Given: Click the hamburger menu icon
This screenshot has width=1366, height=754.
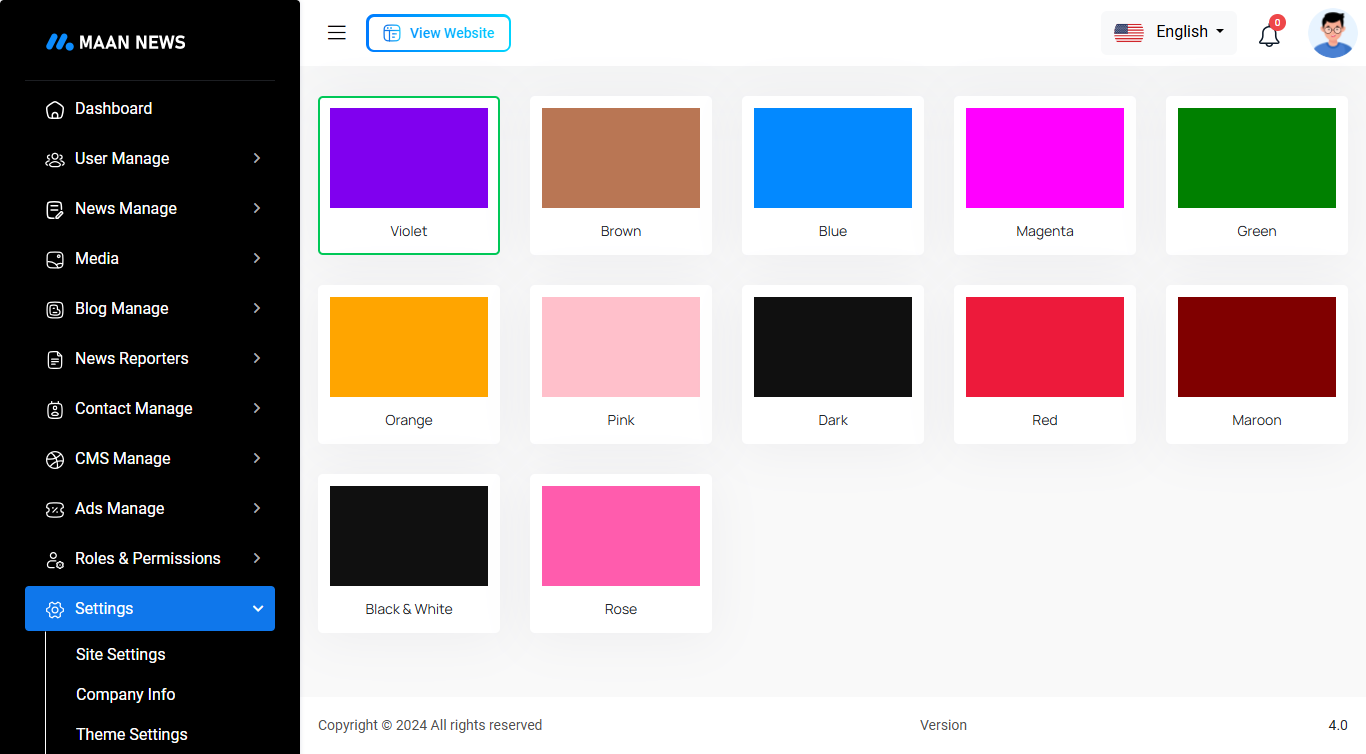Looking at the screenshot, I should pos(337,33).
